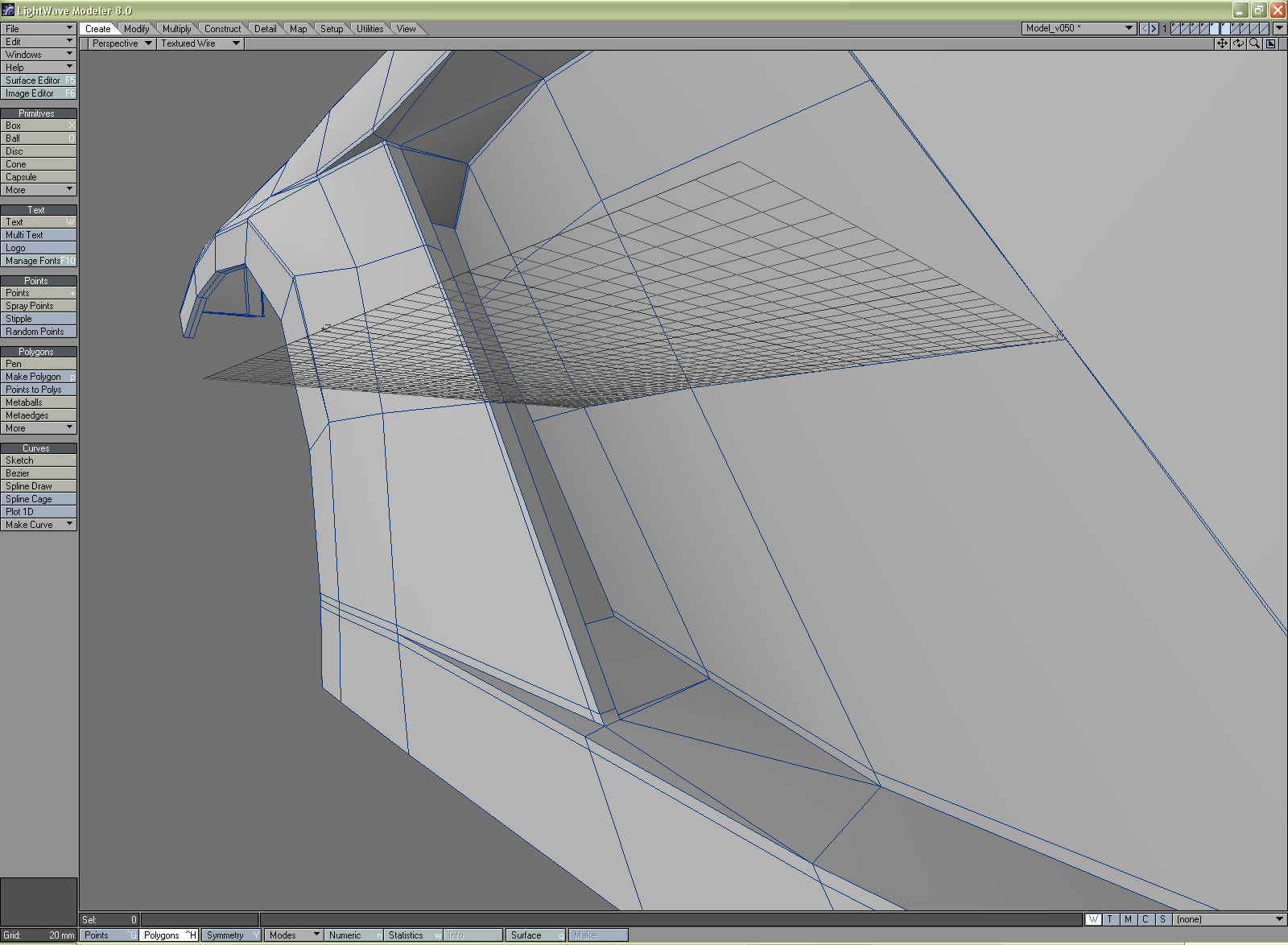1288x945 pixels.
Task: Select the Metaballs tool
Action: pyautogui.click(x=39, y=402)
